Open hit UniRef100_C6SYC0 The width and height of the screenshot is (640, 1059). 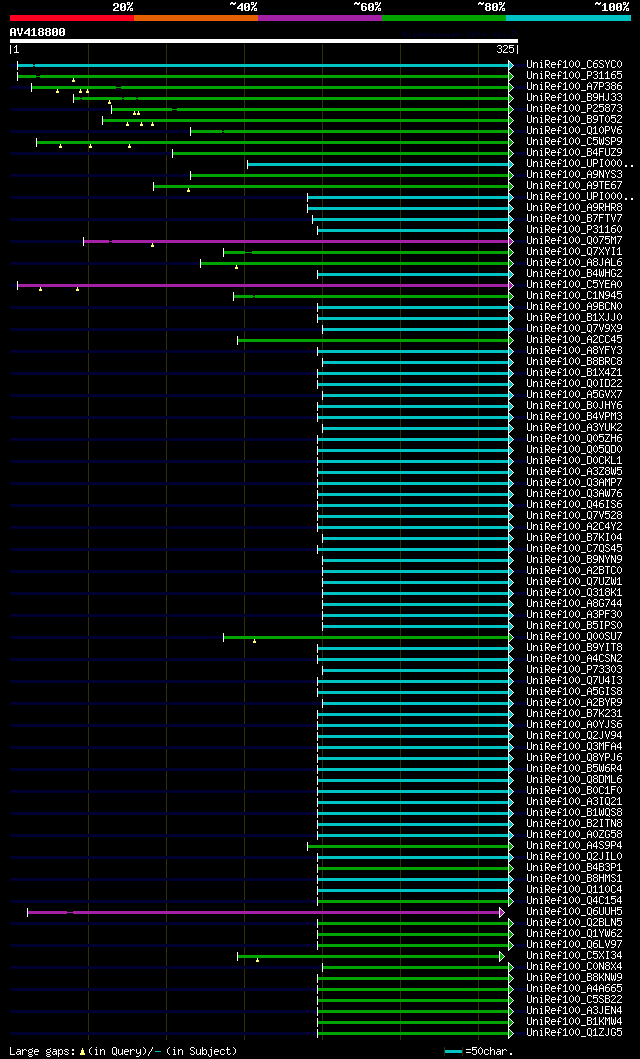tap(575, 64)
